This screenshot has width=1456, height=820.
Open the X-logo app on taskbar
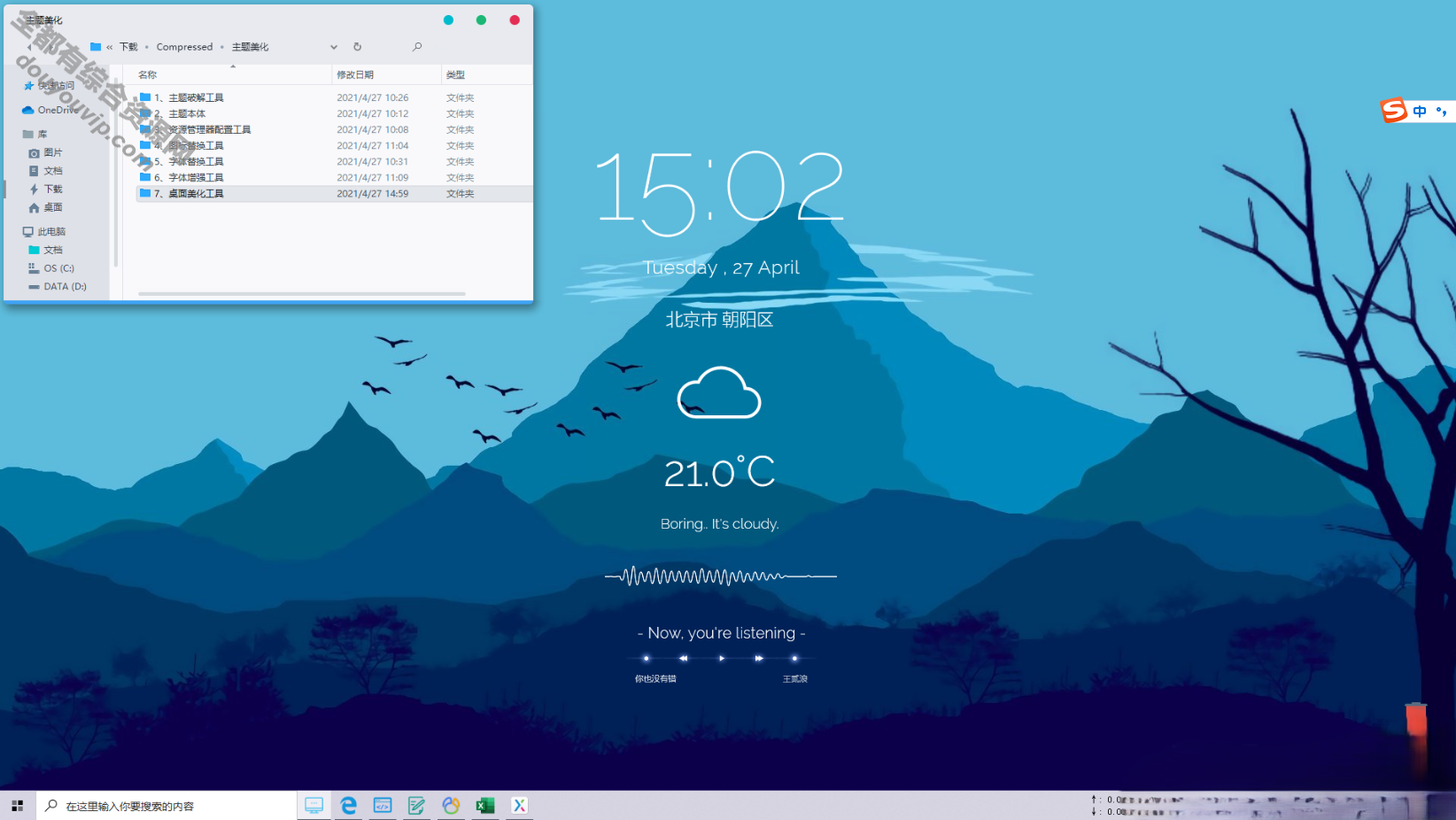click(x=519, y=806)
